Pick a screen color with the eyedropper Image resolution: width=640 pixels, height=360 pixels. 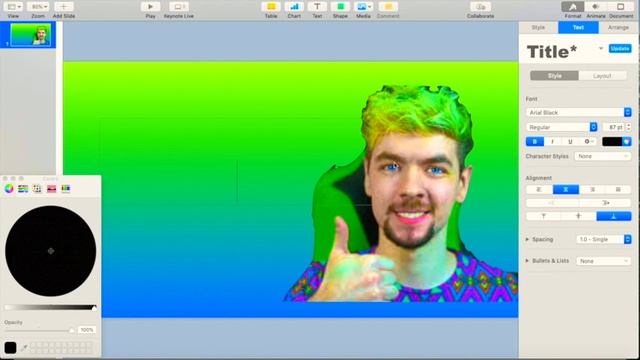pyautogui.click(x=24, y=348)
